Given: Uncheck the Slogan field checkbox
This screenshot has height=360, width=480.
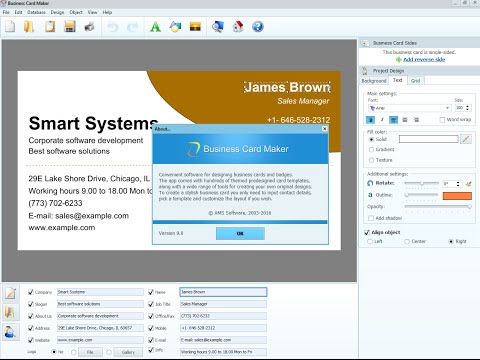Looking at the screenshot, I should click(x=31, y=304).
